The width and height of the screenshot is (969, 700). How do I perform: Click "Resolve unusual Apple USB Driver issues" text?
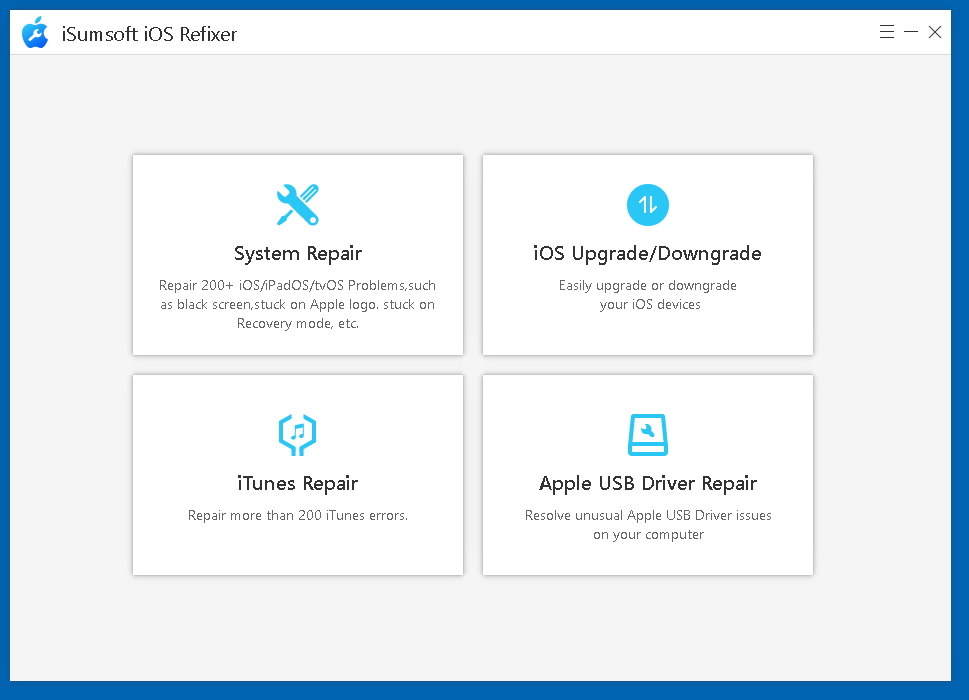point(648,525)
